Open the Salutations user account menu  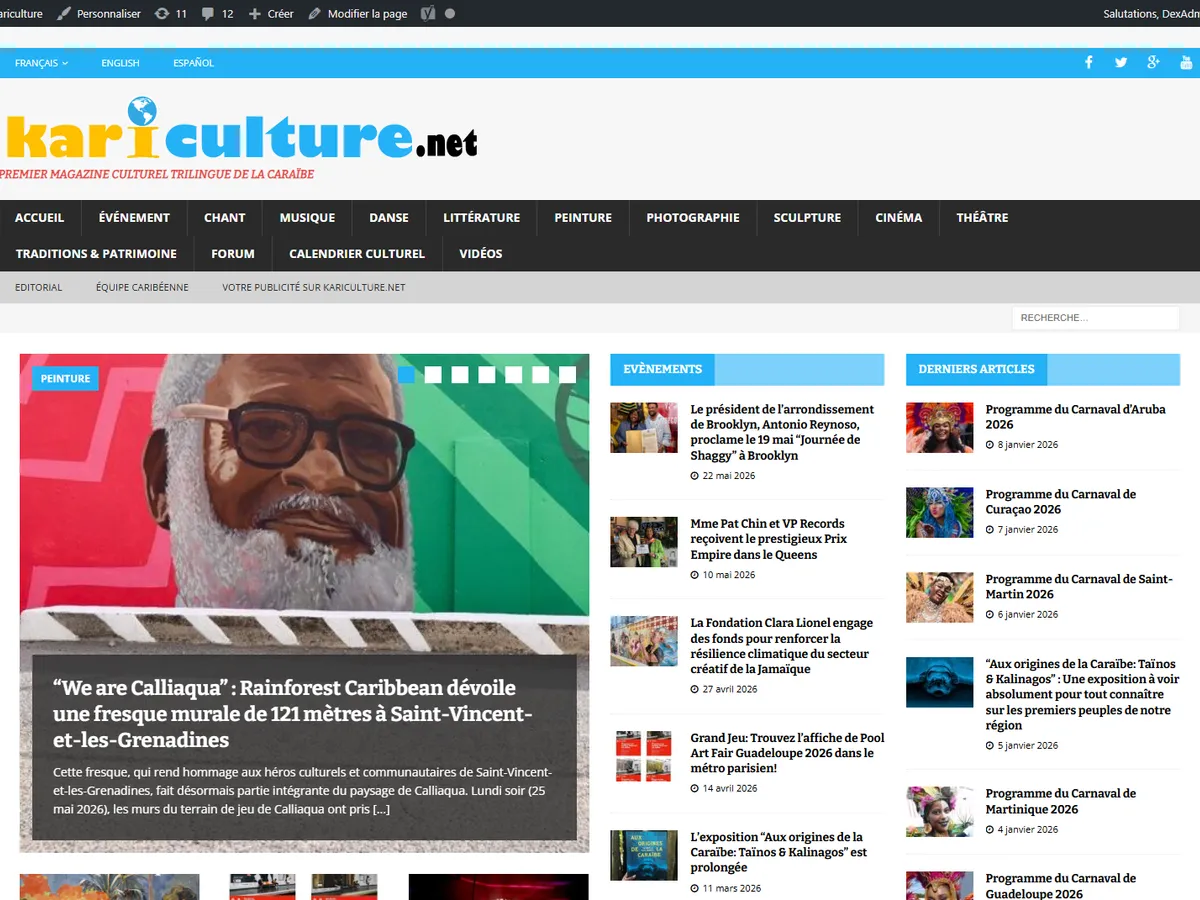point(1150,14)
